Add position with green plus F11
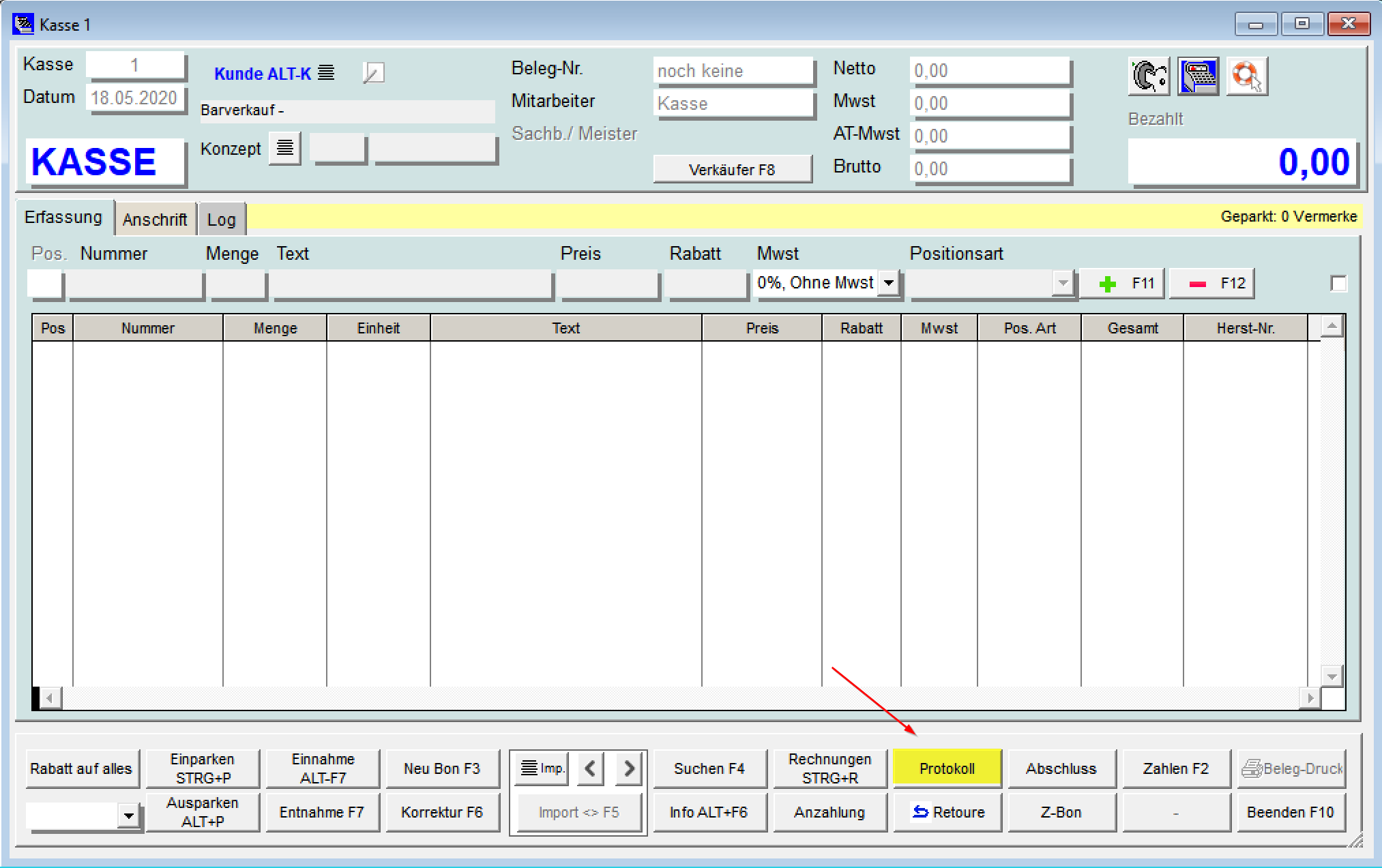1382x868 pixels. pos(1122,284)
